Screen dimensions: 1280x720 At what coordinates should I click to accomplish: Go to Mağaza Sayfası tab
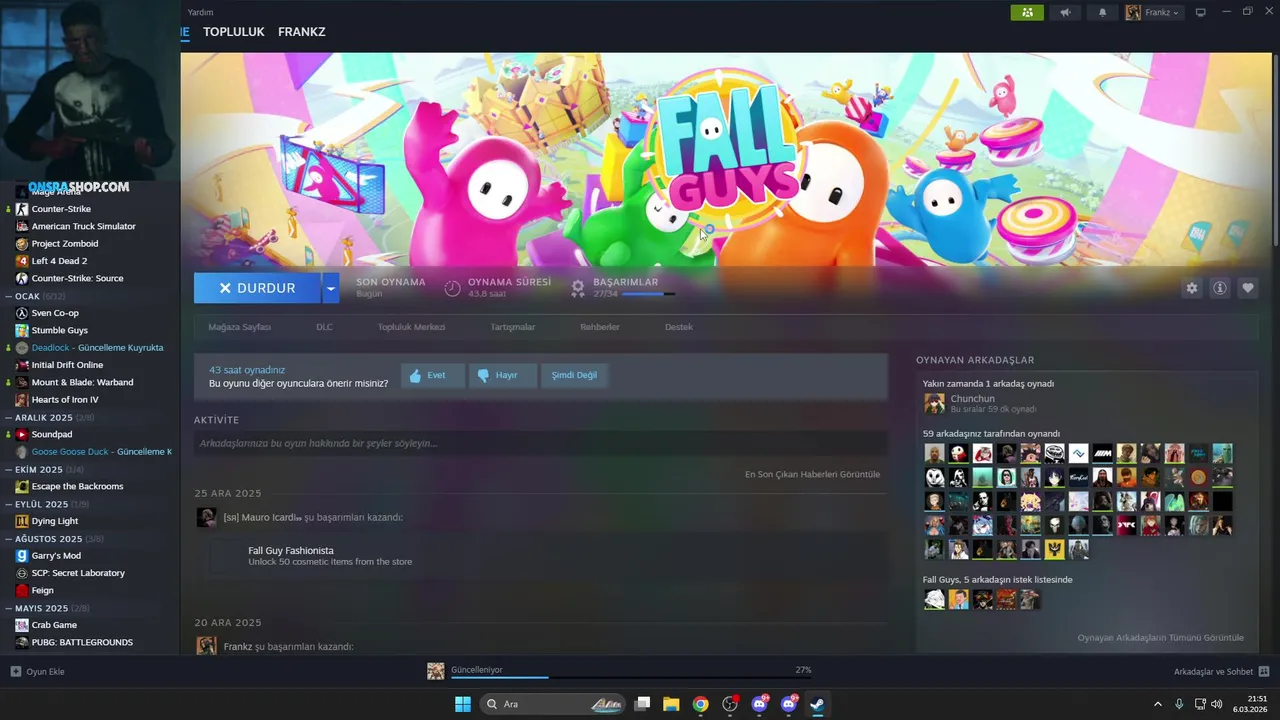click(x=239, y=327)
